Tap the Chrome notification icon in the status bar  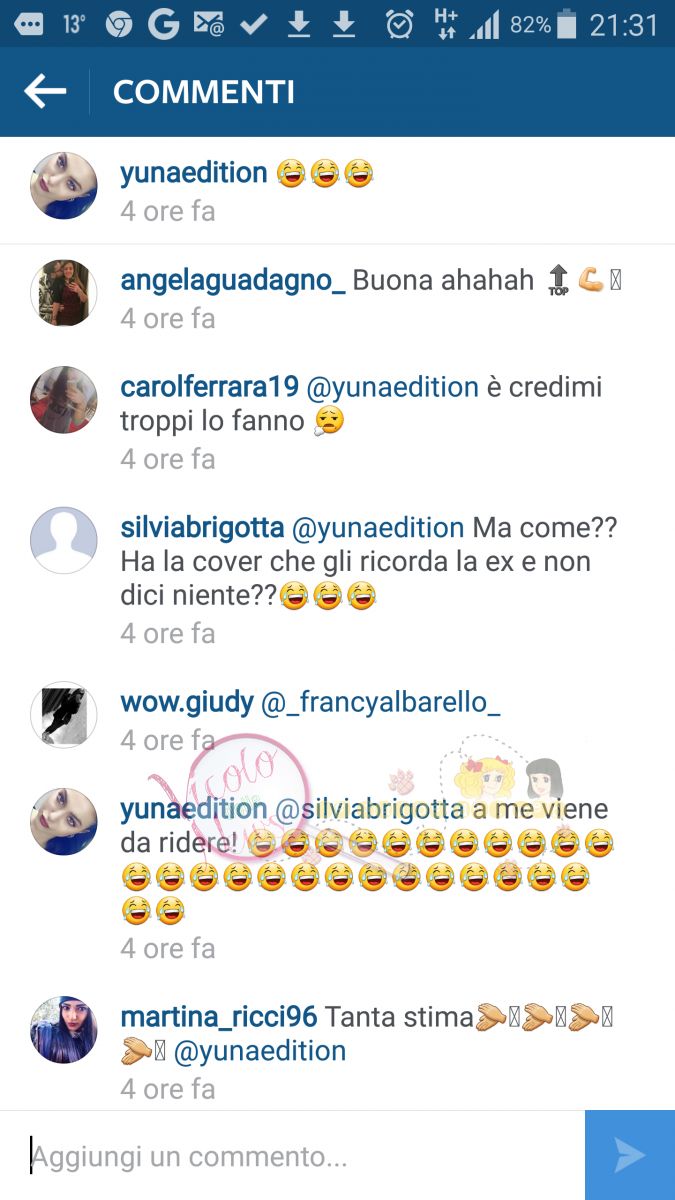119,24
